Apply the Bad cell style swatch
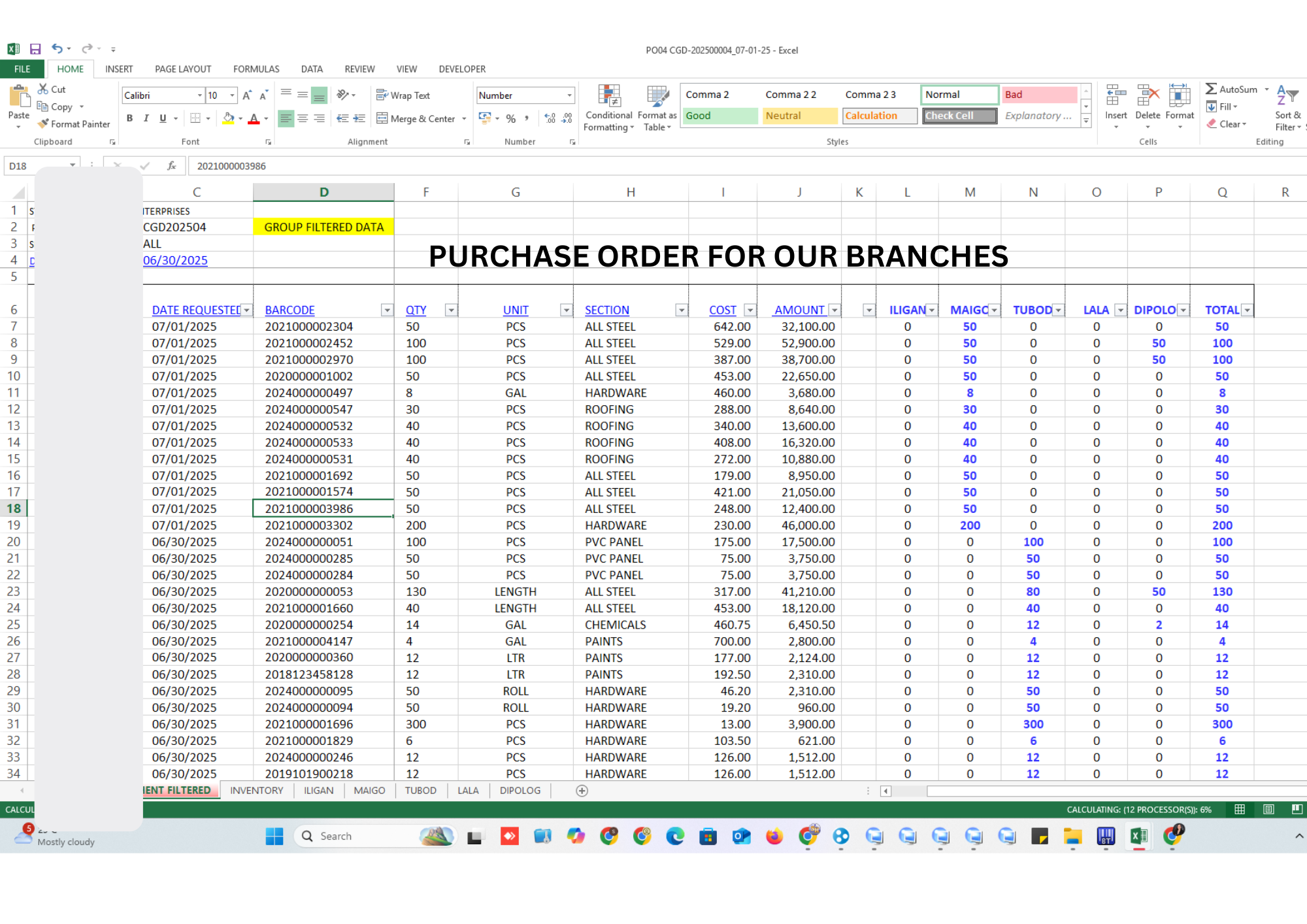This screenshot has height=924, width=1307. coord(1039,95)
